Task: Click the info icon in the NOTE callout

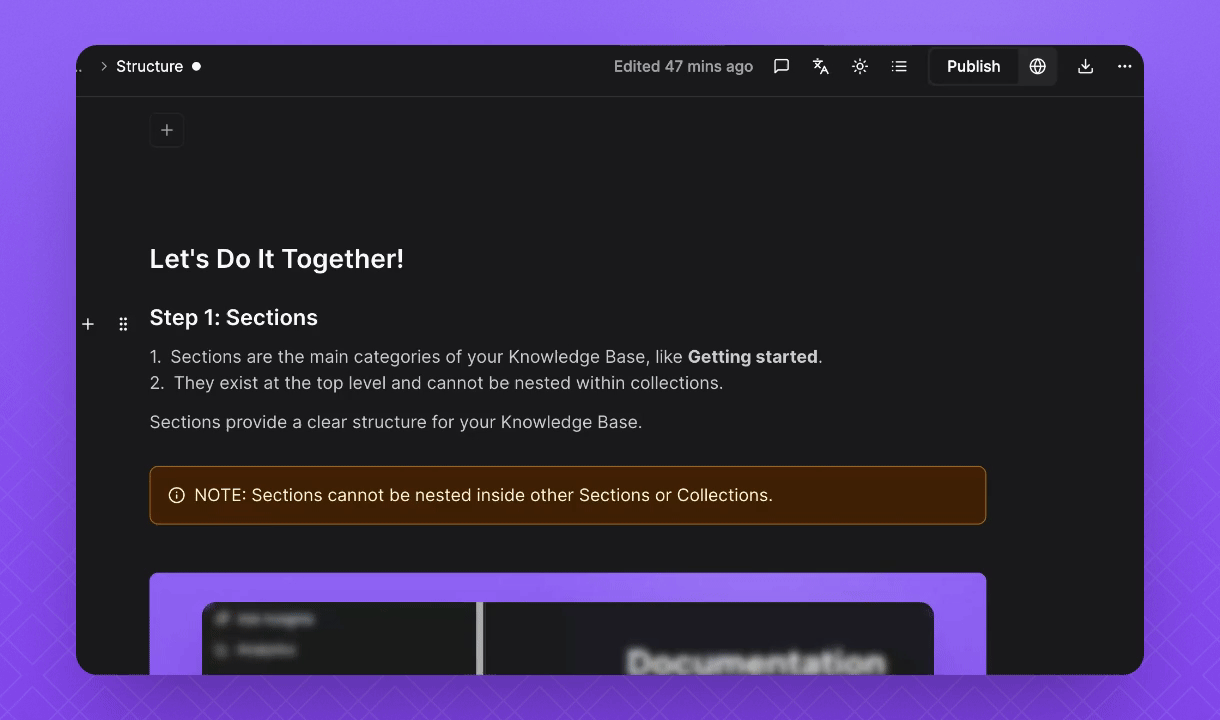Action: (177, 495)
